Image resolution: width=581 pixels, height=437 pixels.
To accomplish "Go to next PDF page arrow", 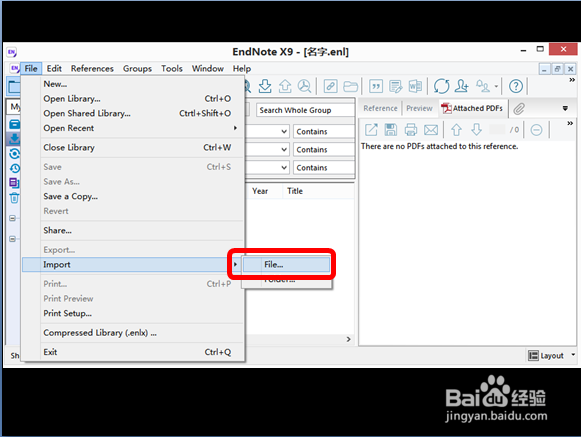I will pos(477,130).
